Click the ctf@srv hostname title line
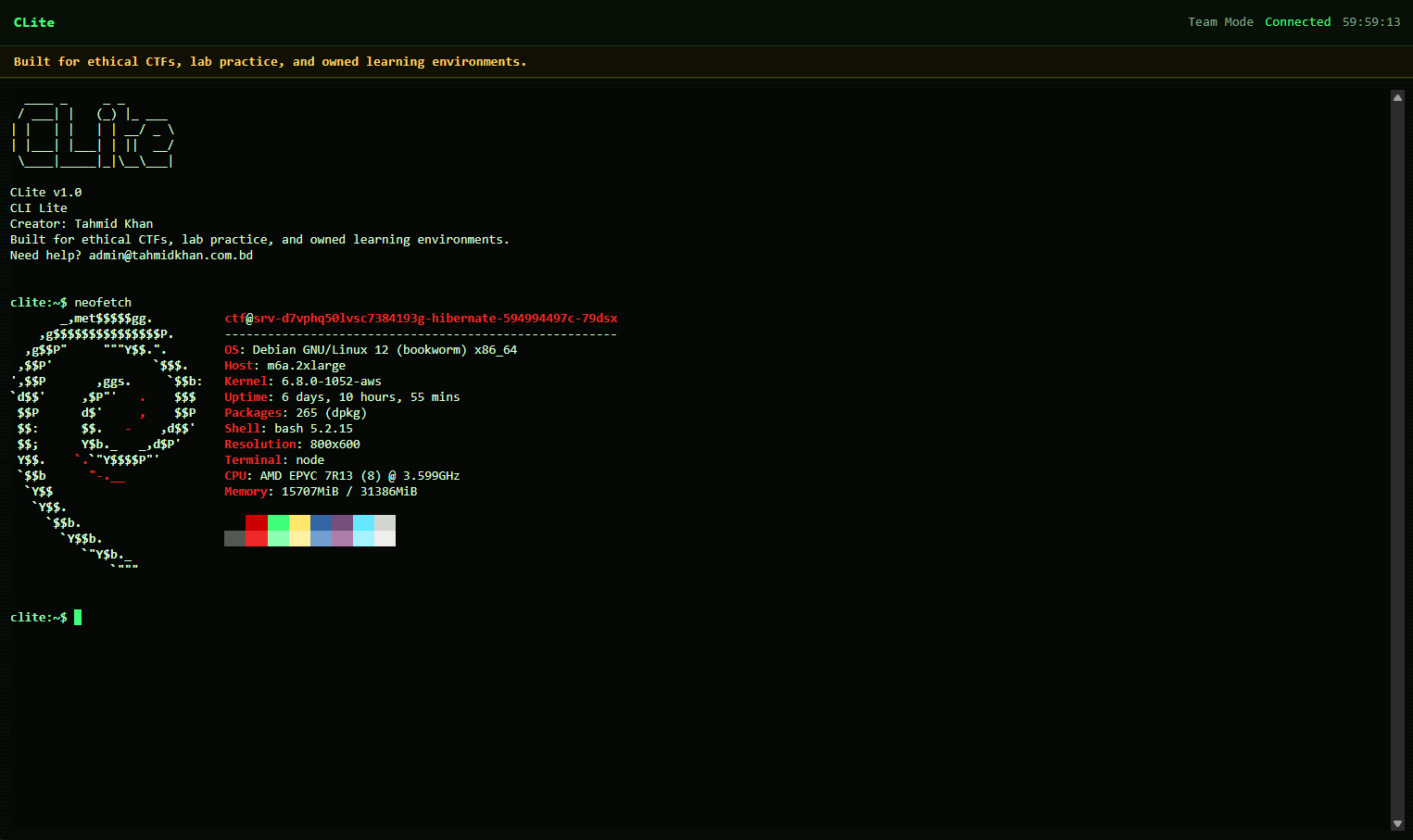 tap(421, 319)
